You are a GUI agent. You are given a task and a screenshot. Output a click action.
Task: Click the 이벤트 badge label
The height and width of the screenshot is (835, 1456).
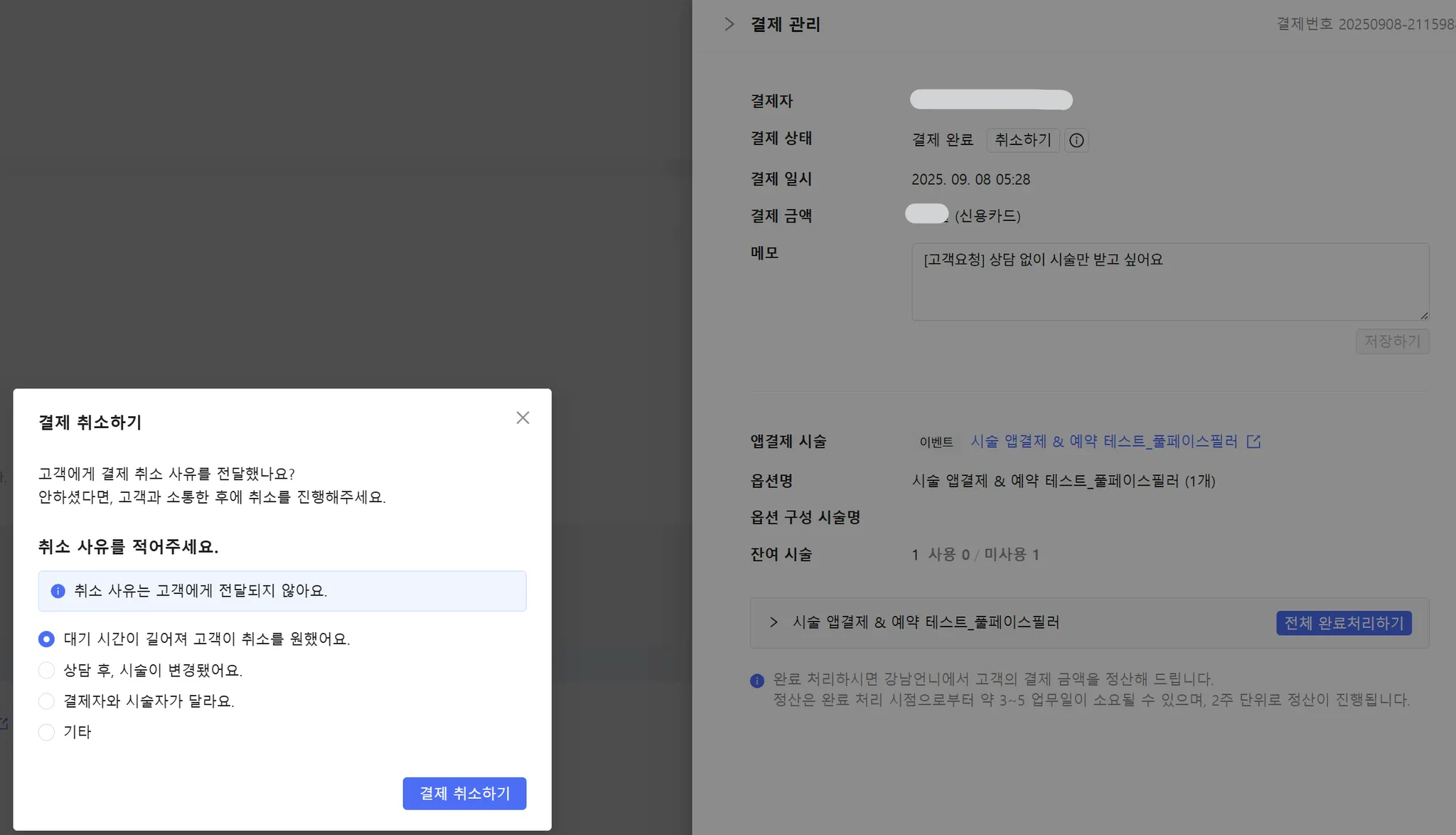point(936,442)
